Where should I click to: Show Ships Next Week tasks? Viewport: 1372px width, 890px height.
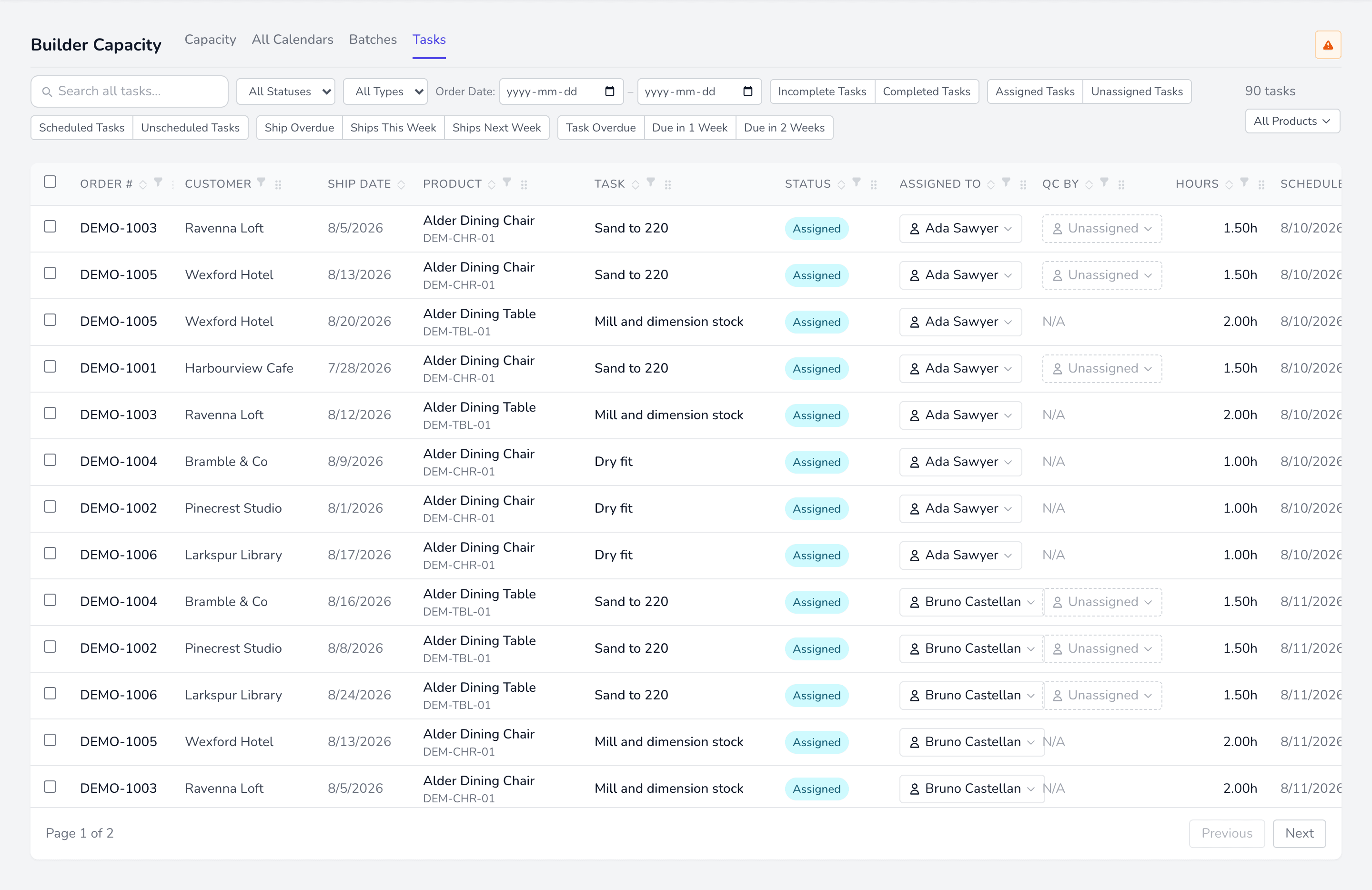point(496,128)
